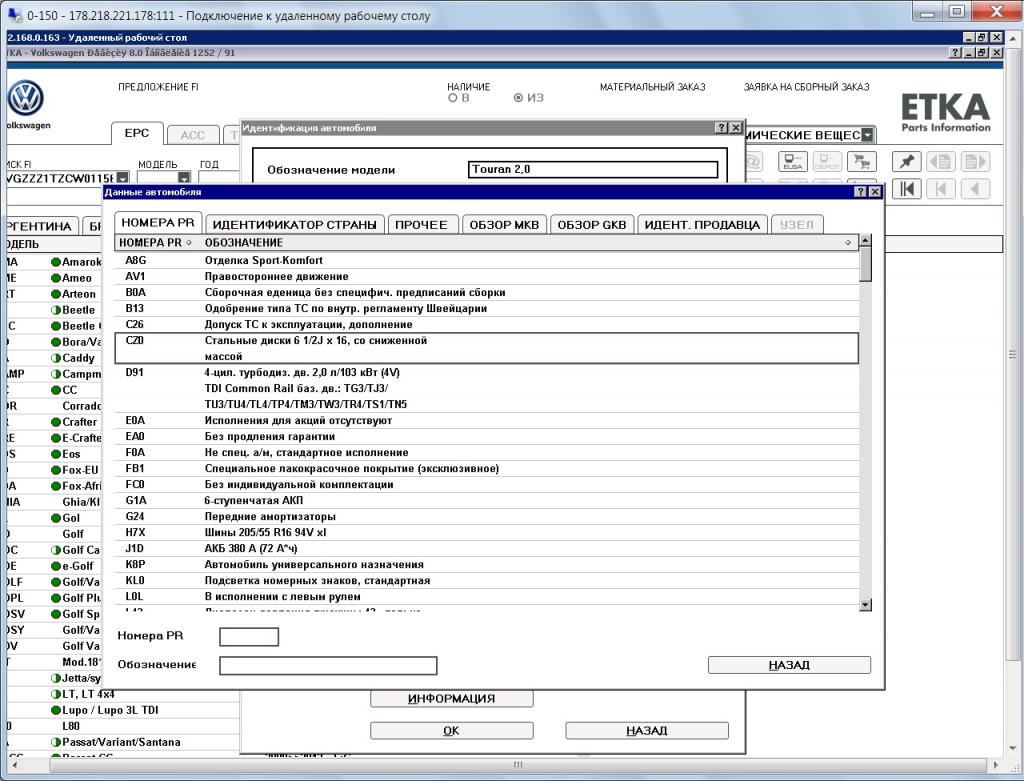Close the Идентификация автомобиля dialog
1024x781 pixels.
736,128
